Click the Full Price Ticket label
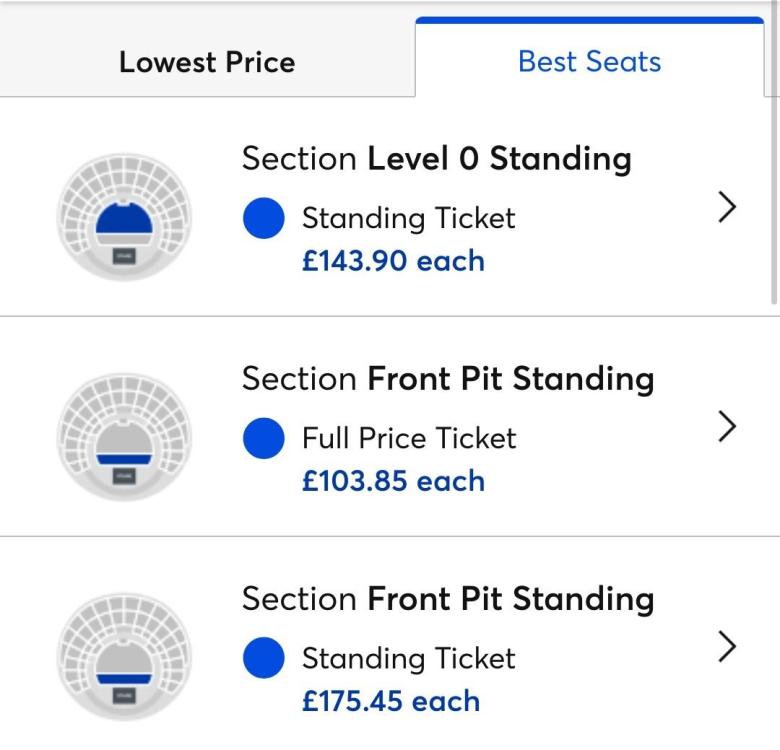780x750 pixels. point(408,438)
